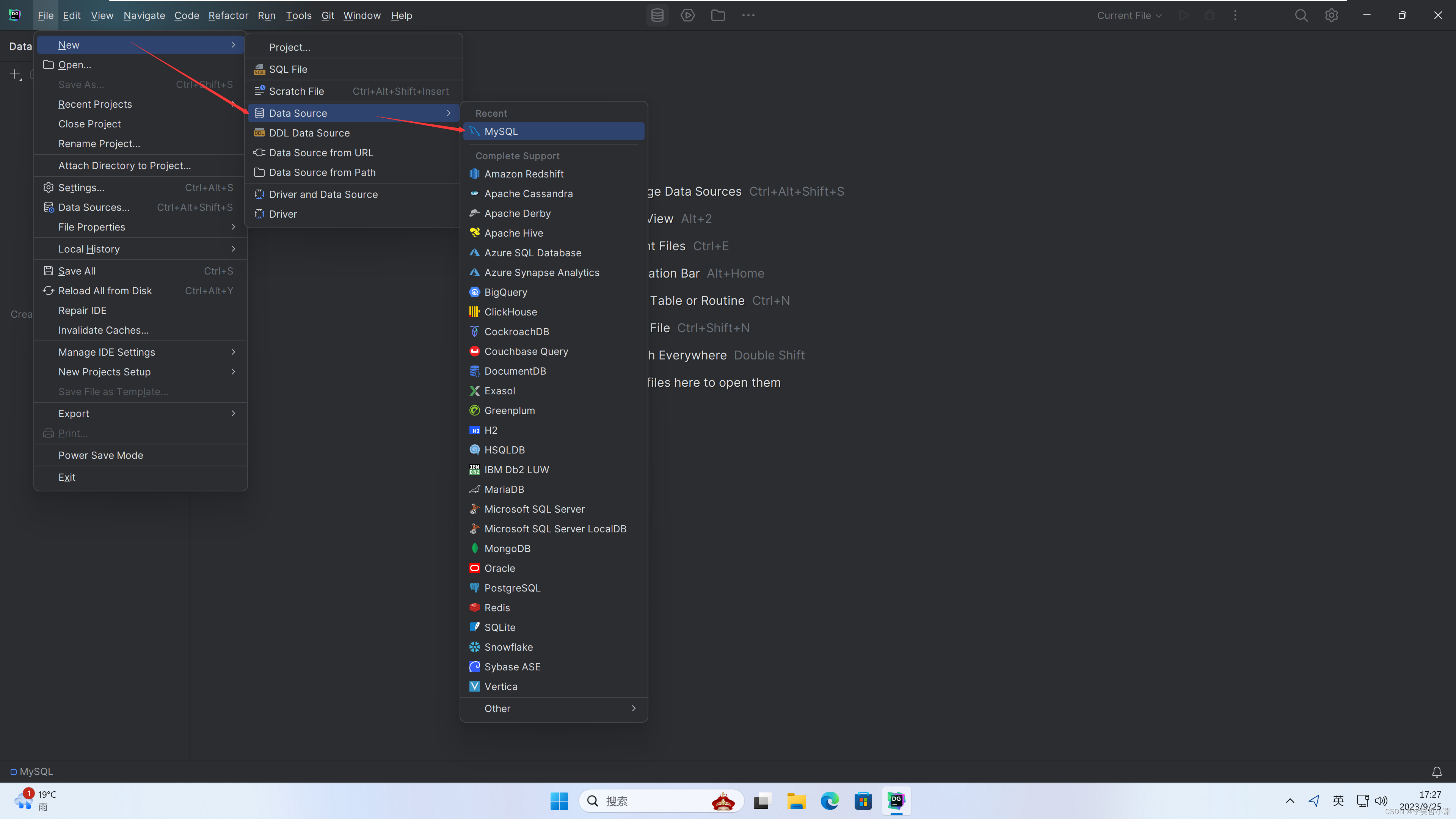Choose BigQuery data source

[x=553, y=292]
